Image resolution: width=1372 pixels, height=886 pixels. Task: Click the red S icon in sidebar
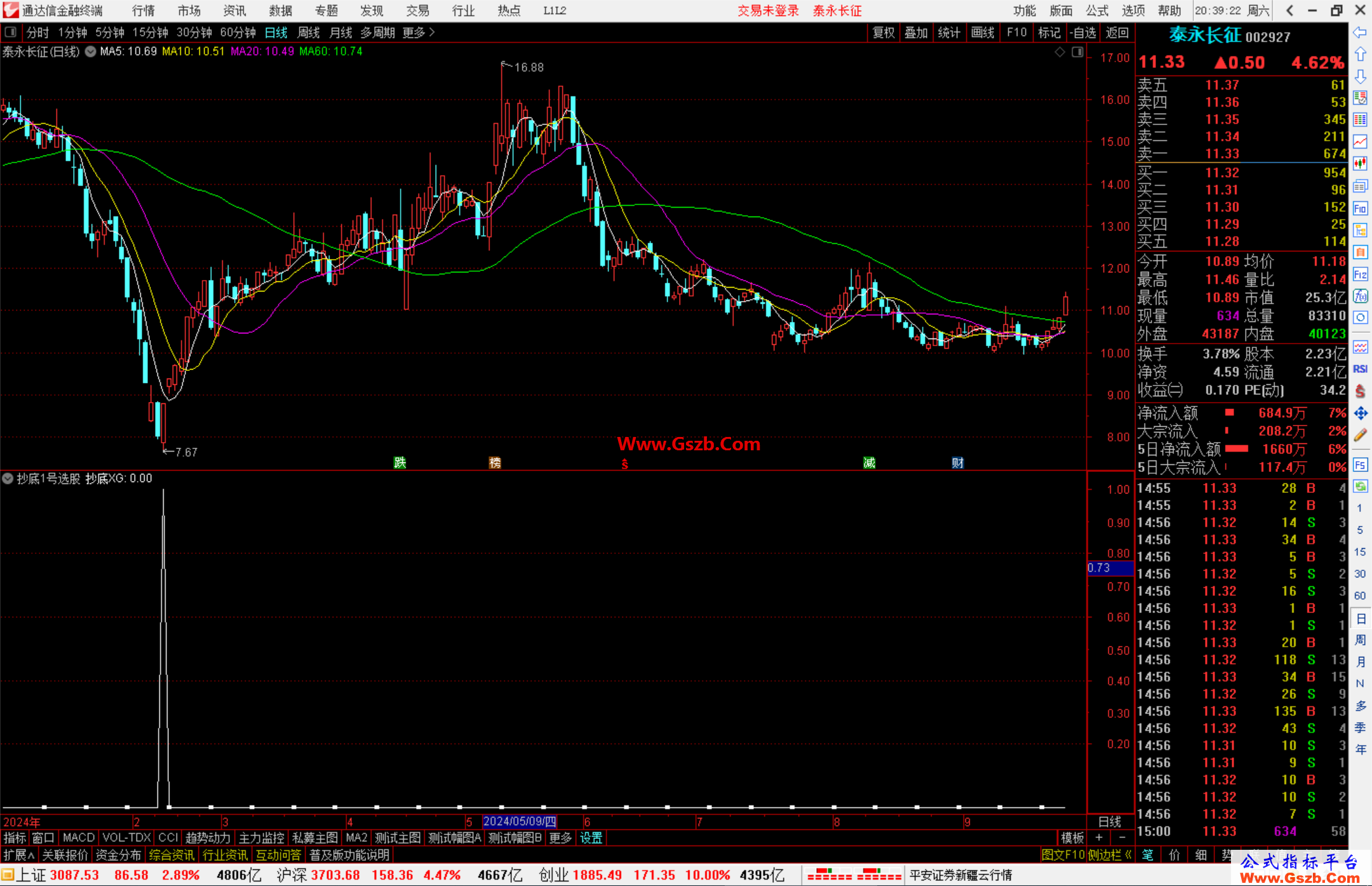[1360, 391]
